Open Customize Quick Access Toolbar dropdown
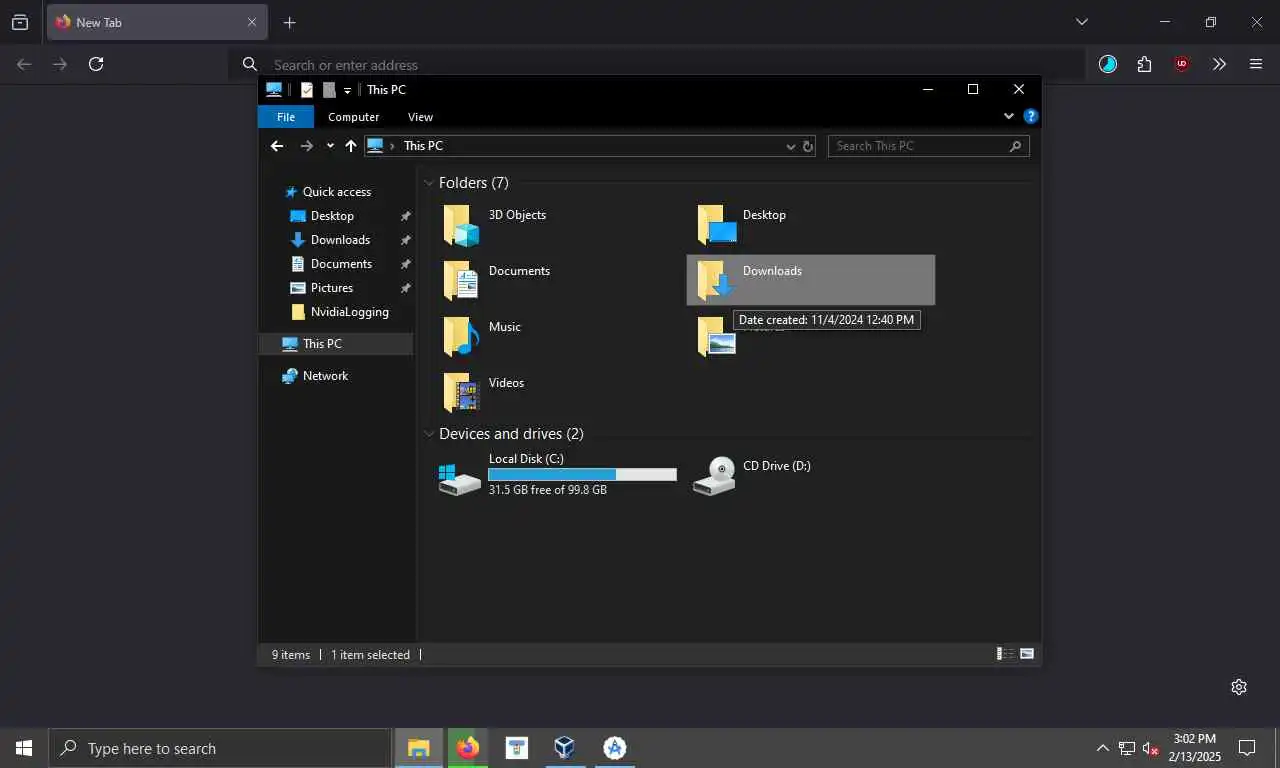Image resolution: width=1280 pixels, height=768 pixels. [348, 90]
